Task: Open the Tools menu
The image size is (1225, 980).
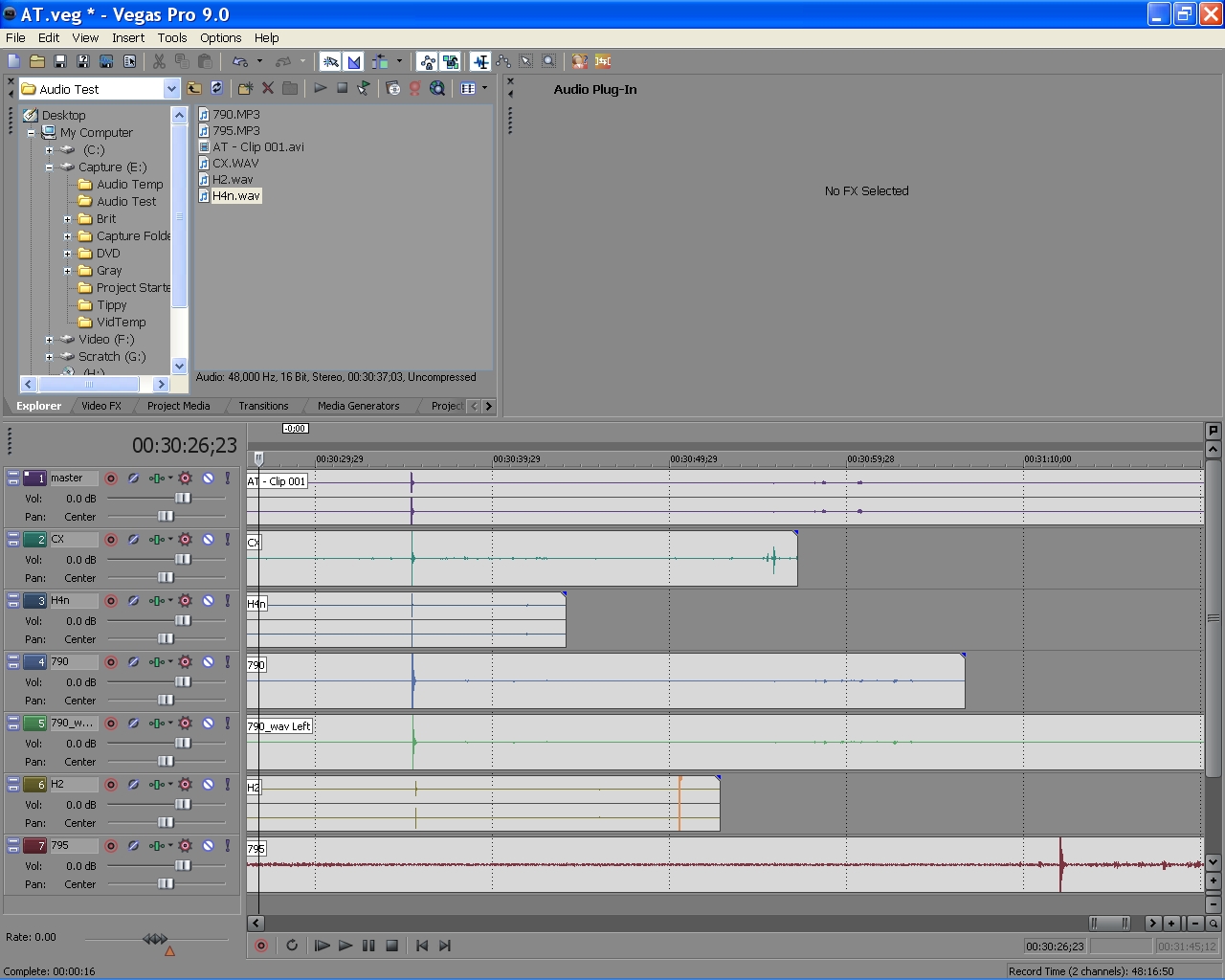Action: click(x=172, y=38)
